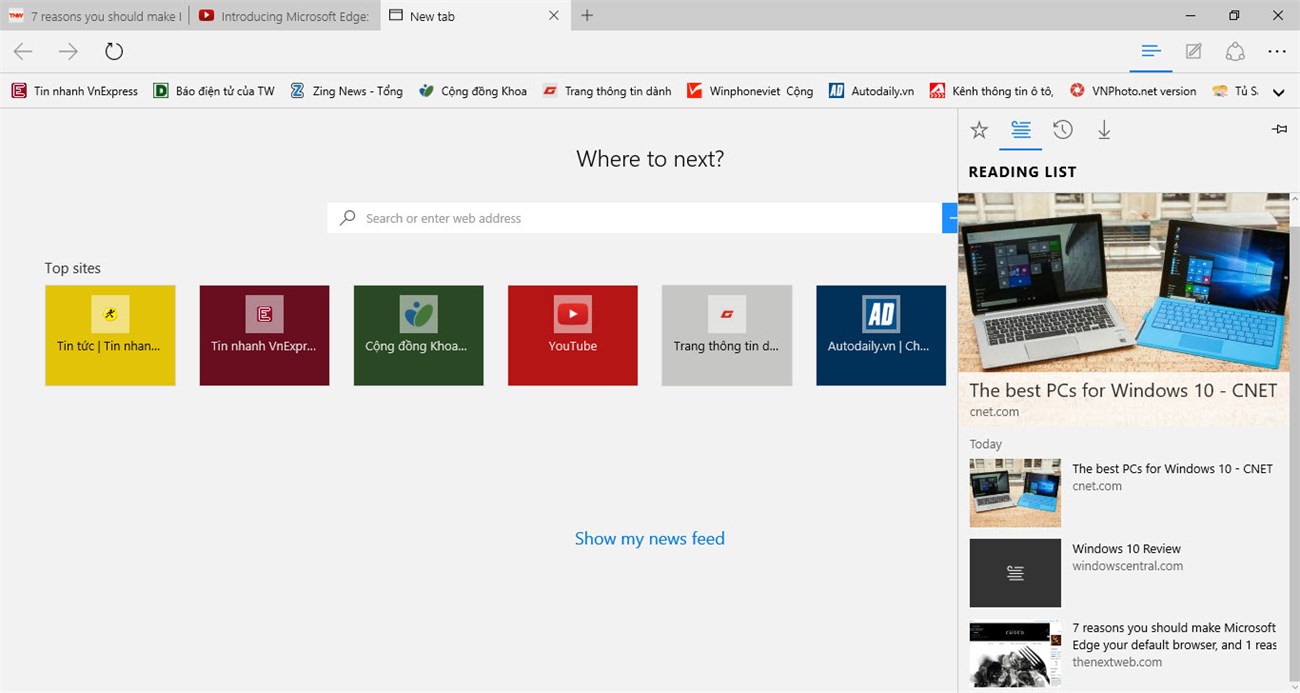Open VNPhoto.net version favorite
Viewport: 1300px width, 693px height.
(x=1133, y=91)
